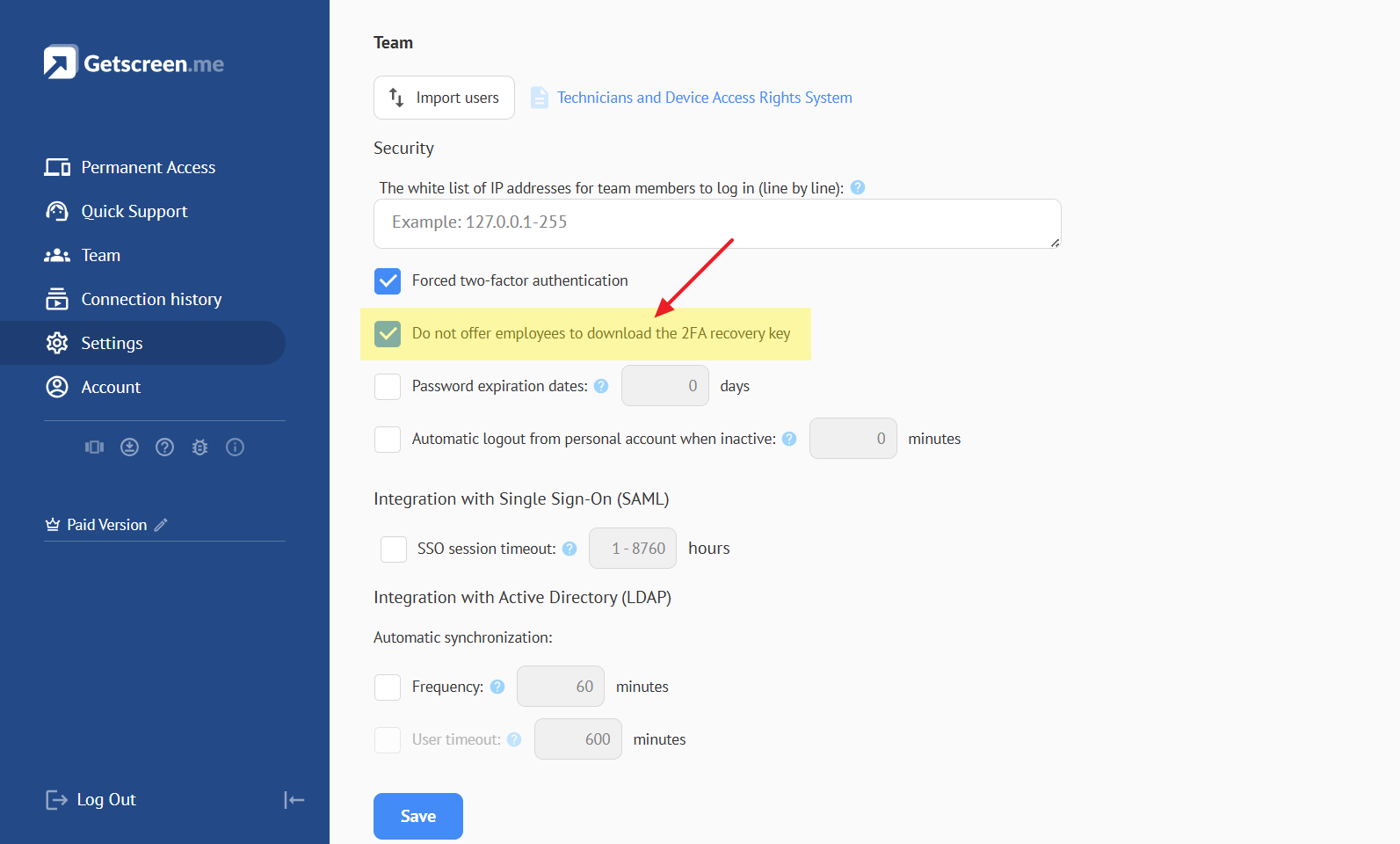Click the IP white list text area

(716, 223)
